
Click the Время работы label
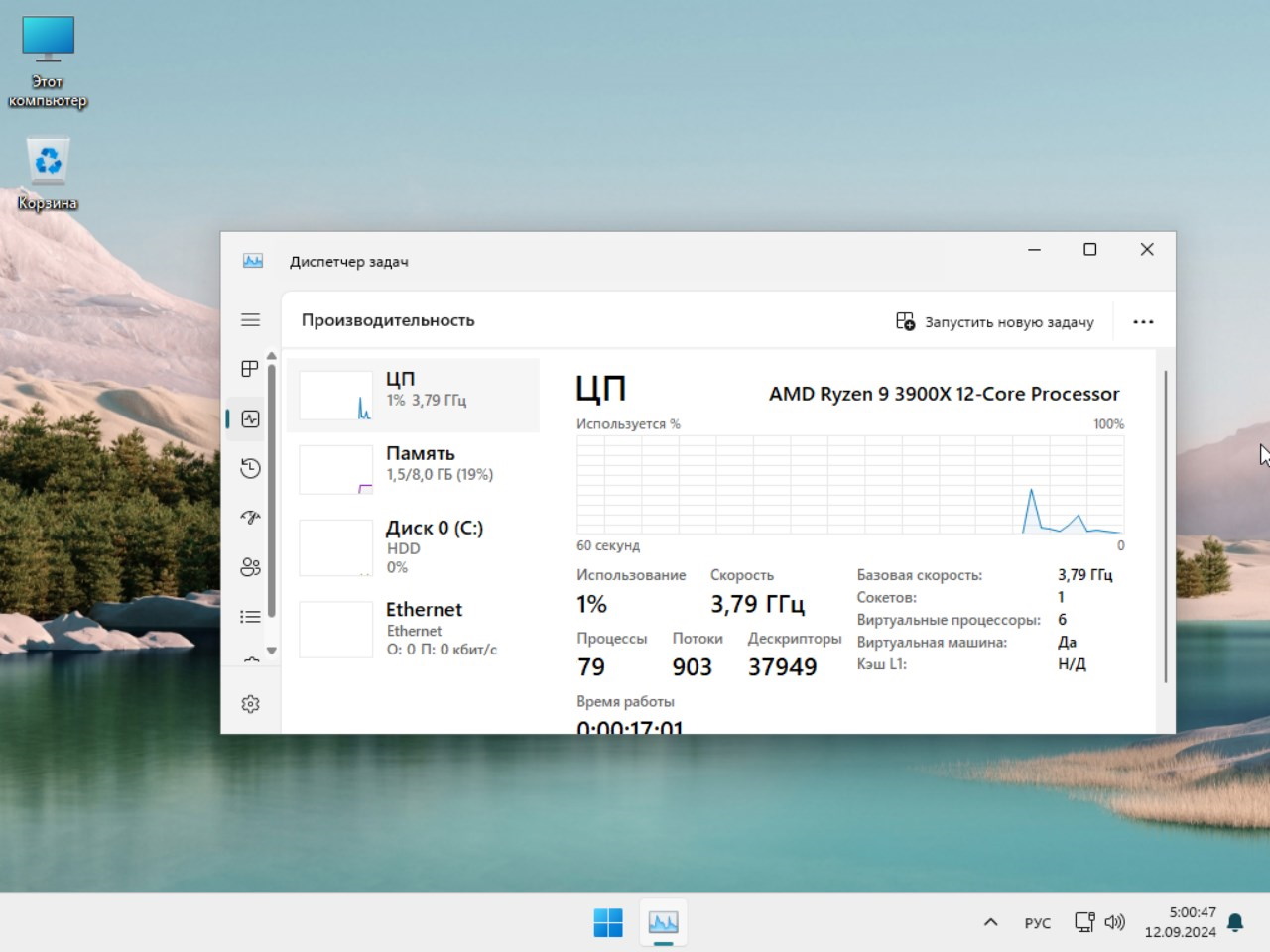[x=625, y=701]
